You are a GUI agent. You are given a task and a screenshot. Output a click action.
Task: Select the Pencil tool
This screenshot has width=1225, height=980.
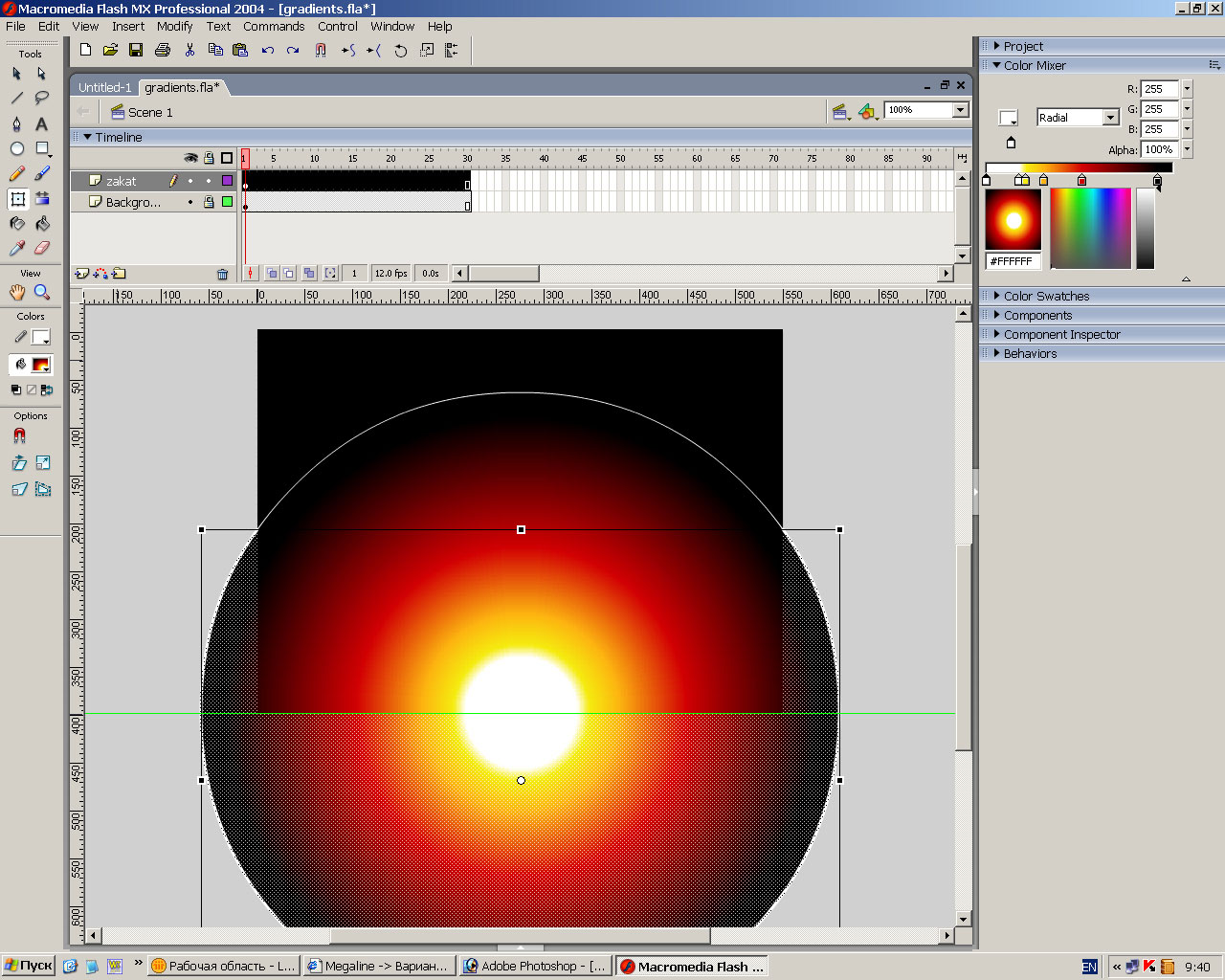click(17, 173)
